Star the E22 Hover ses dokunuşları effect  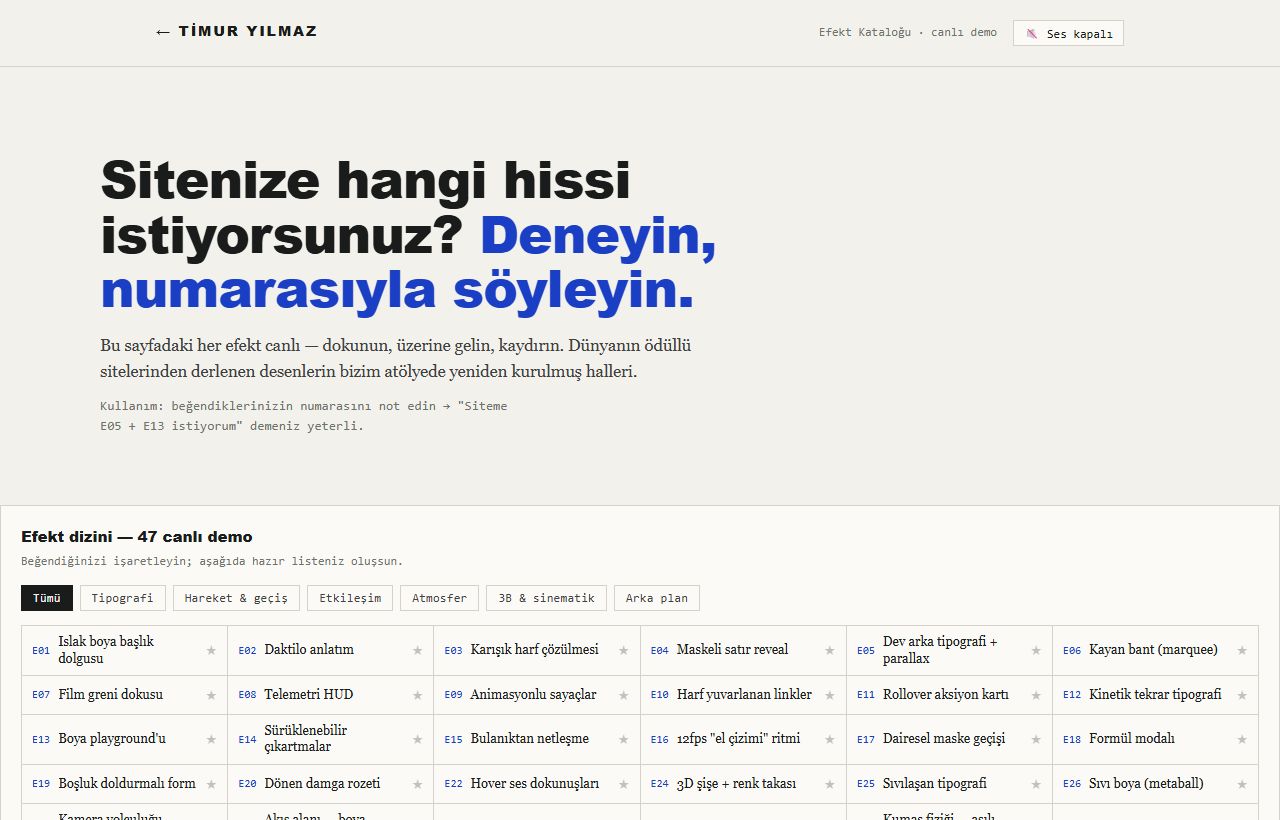point(623,784)
